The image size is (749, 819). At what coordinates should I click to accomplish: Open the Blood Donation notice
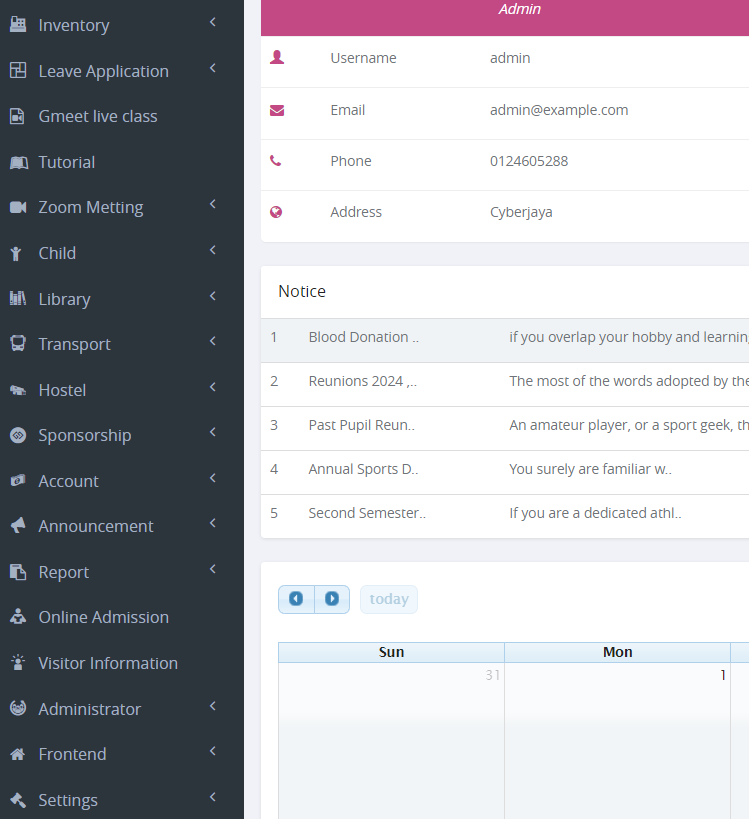tap(363, 337)
